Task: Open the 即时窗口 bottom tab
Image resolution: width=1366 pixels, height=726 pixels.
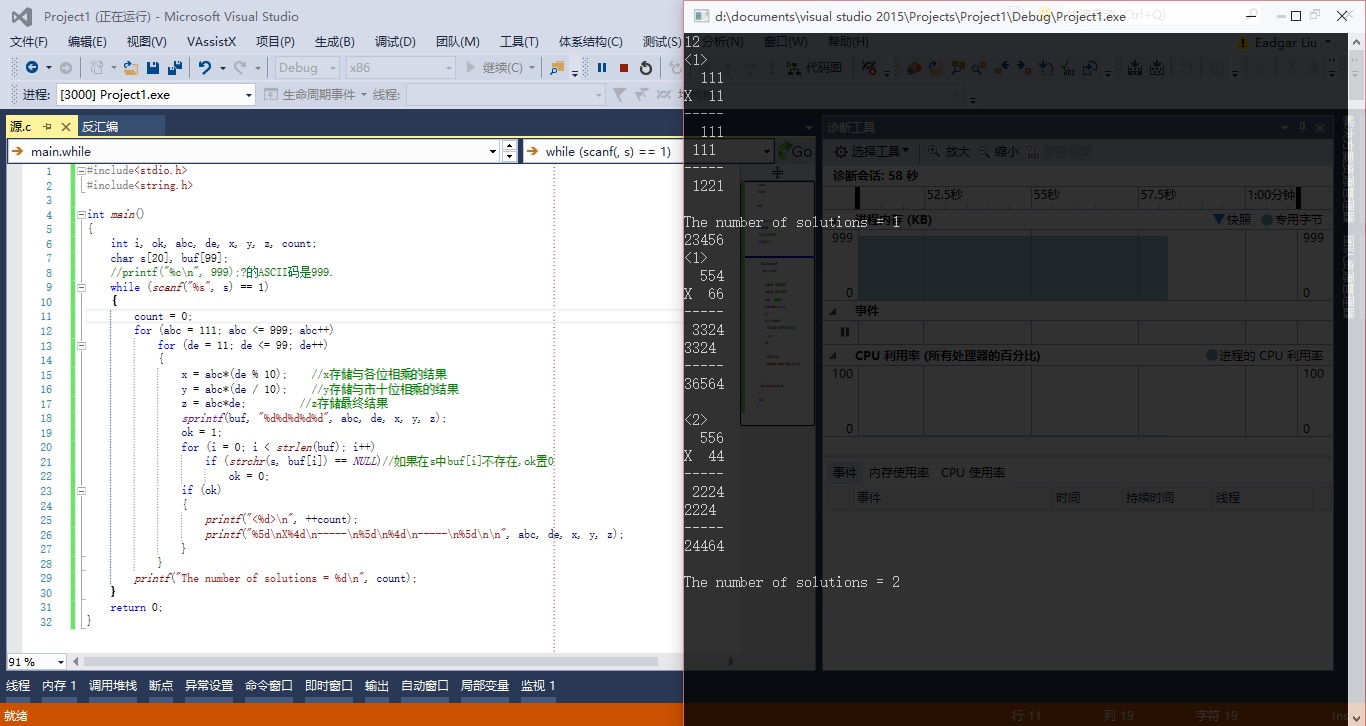Action: point(329,686)
